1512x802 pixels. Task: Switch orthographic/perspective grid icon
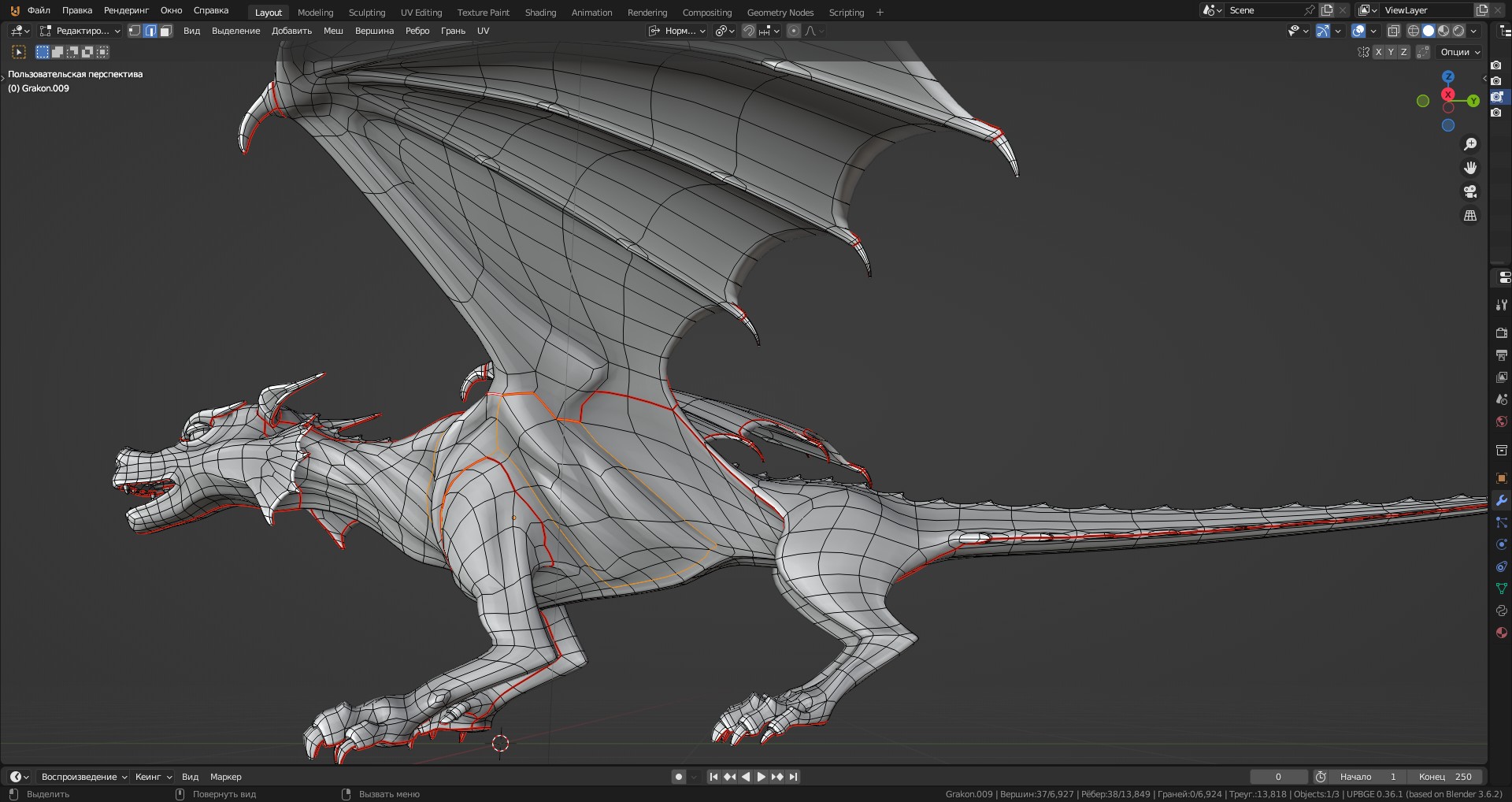pyautogui.click(x=1469, y=215)
